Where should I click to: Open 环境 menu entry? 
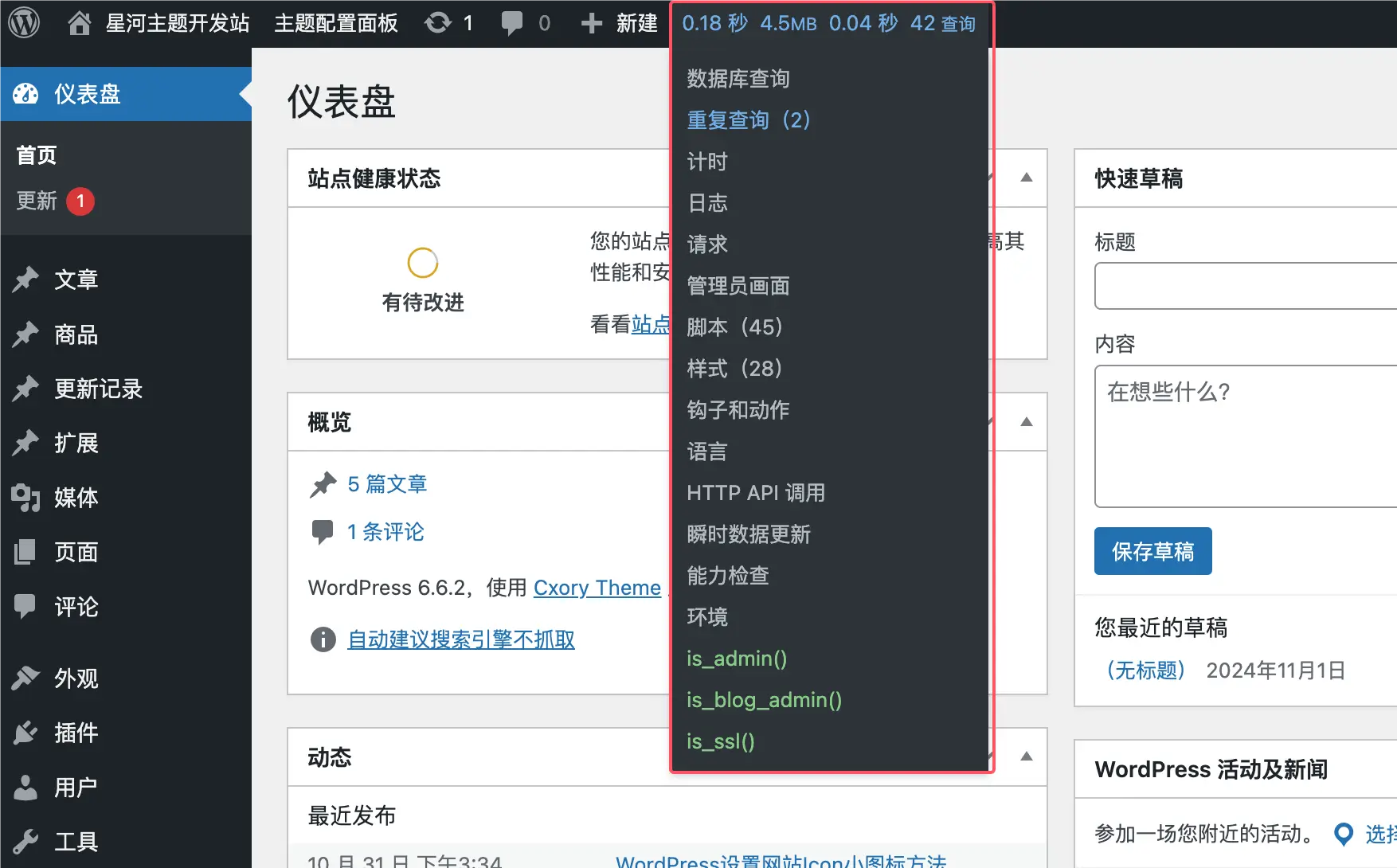[707, 617]
